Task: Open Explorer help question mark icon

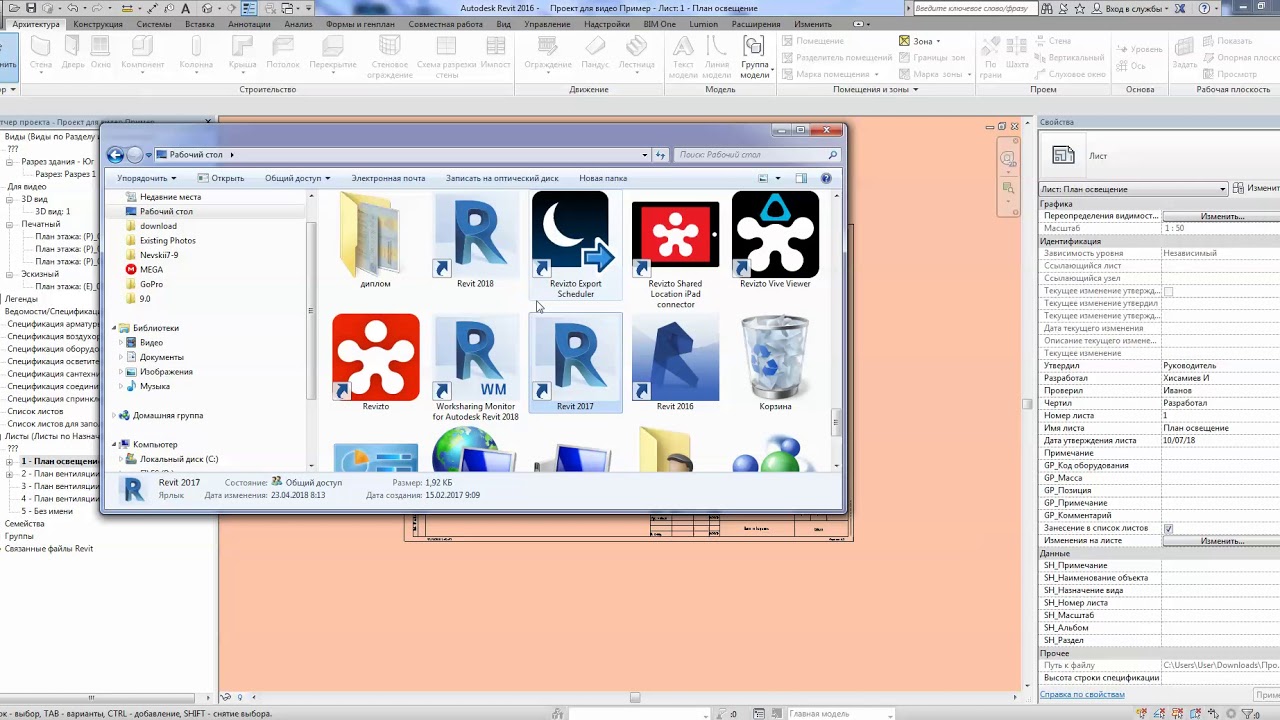Action: [826, 178]
